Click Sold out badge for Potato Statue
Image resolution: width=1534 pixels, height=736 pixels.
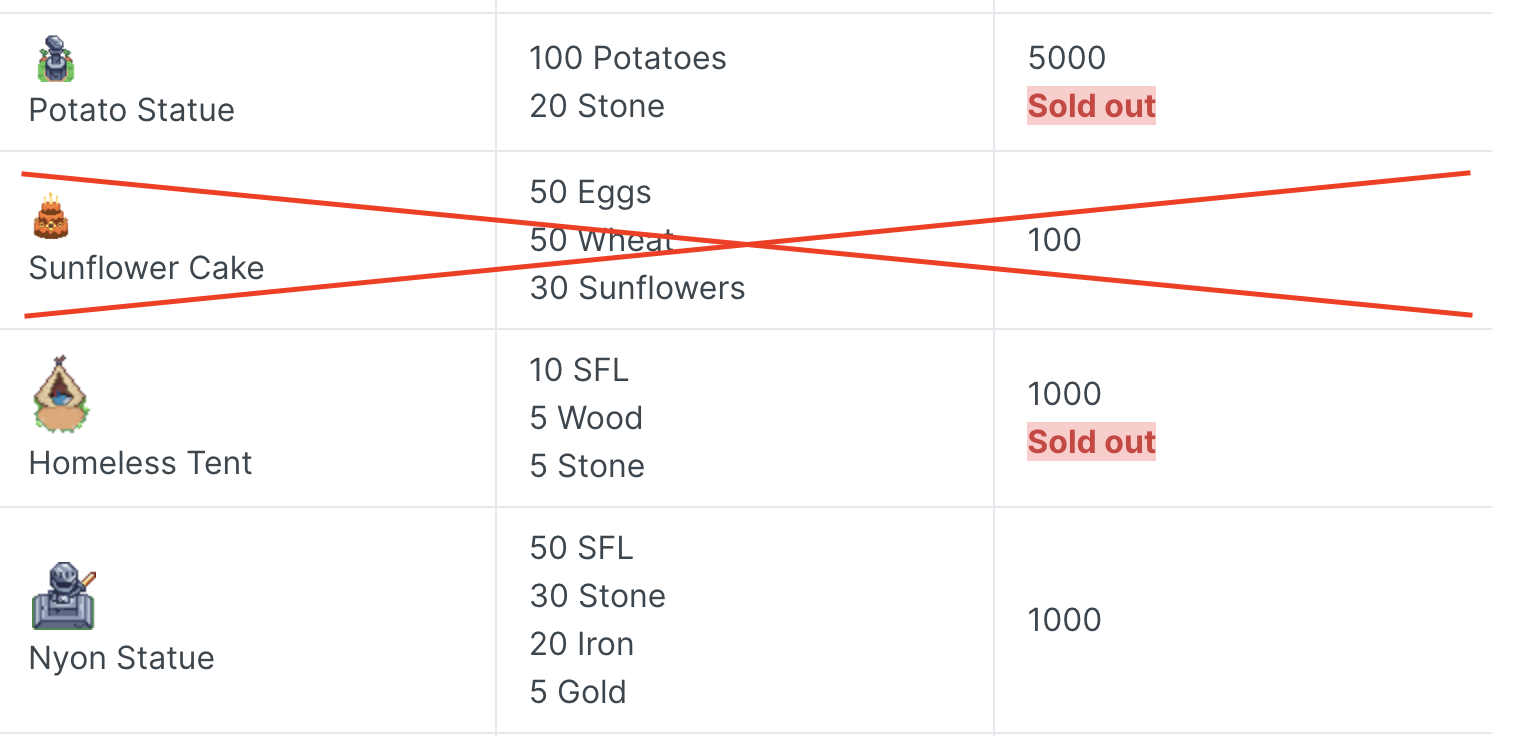click(1092, 106)
